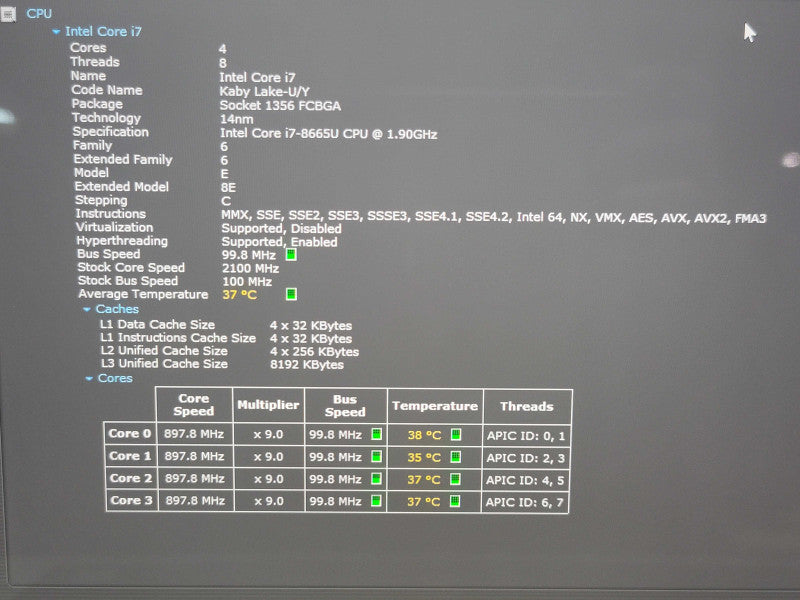Image resolution: width=800 pixels, height=600 pixels.
Task: Click Virtualization Supported, Disabled value
Action: point(282,229)
